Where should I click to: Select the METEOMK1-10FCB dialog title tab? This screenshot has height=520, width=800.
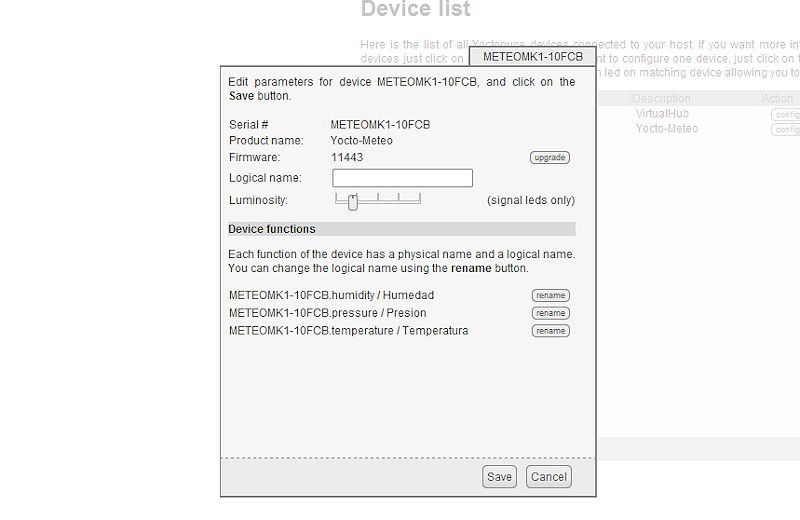[533, 57]
